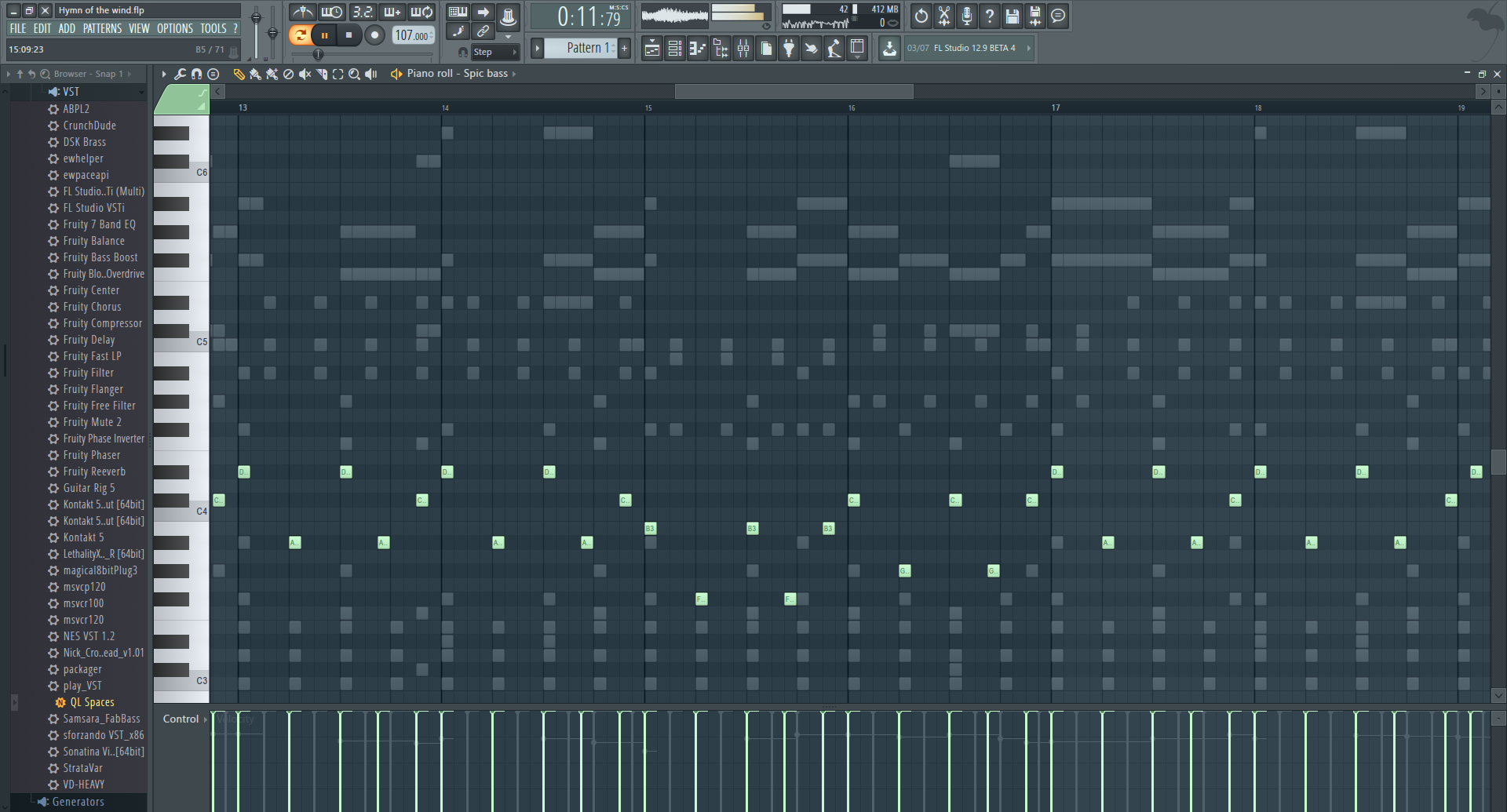This screenshot has height=812, width=1507.
Task: Save the project with the floppy icon
Action: click(x=1013, y=16)
